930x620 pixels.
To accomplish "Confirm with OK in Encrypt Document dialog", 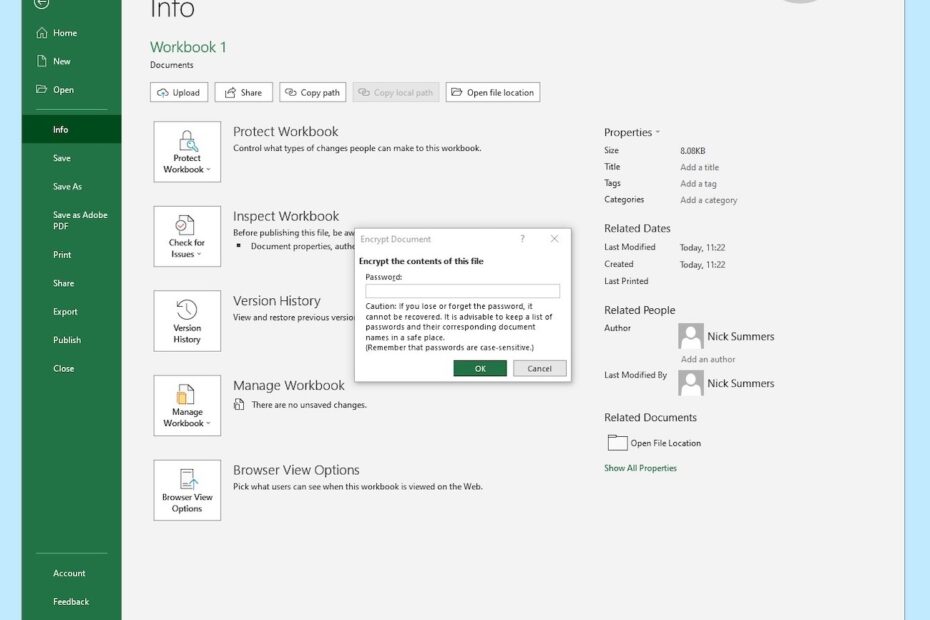I will pos(480,368).
